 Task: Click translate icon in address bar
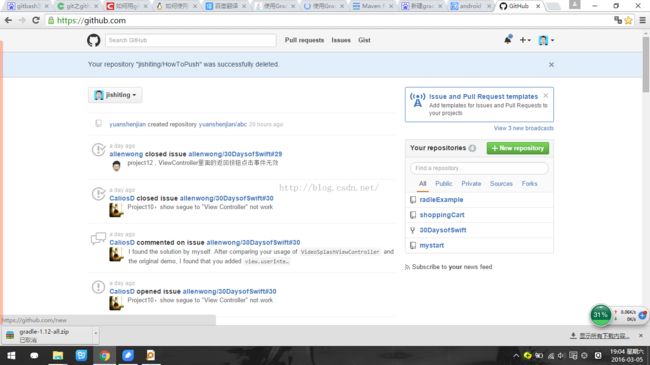618,20
